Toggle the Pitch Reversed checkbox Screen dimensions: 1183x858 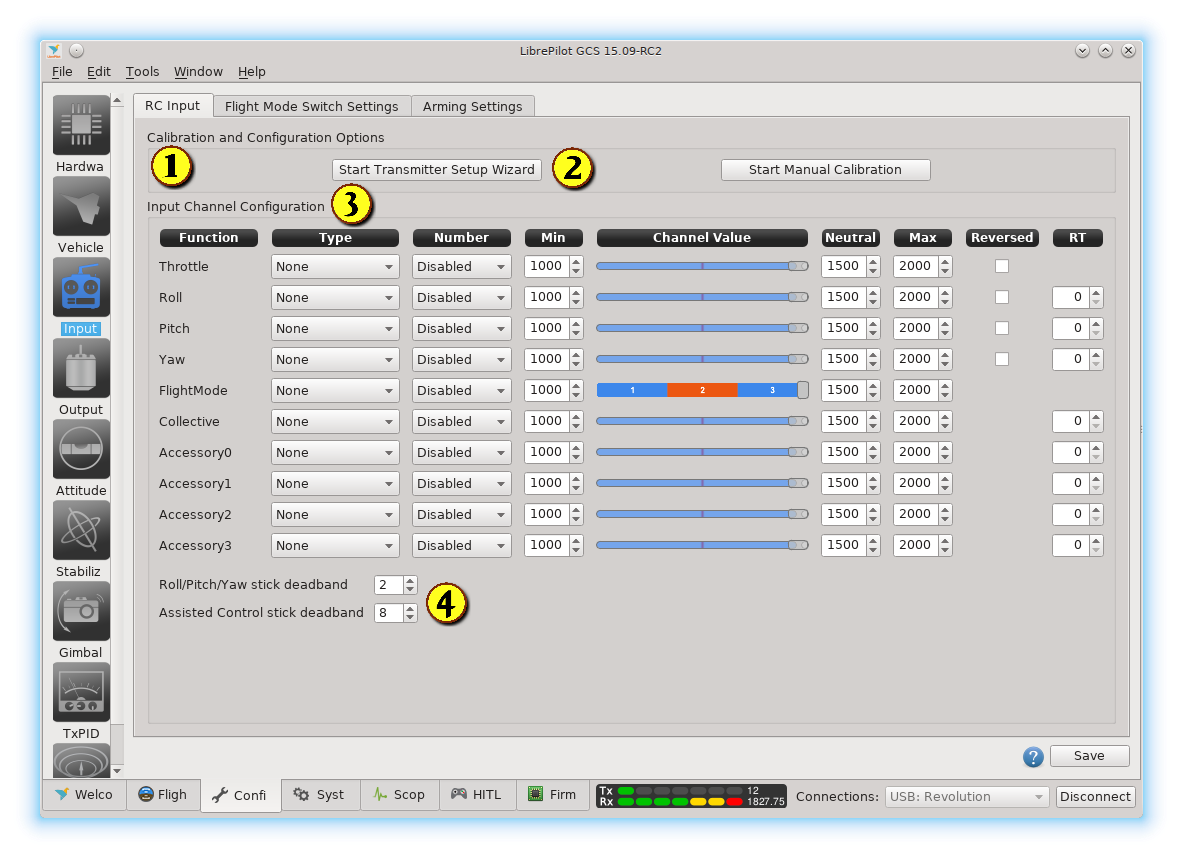[1002, 328]
